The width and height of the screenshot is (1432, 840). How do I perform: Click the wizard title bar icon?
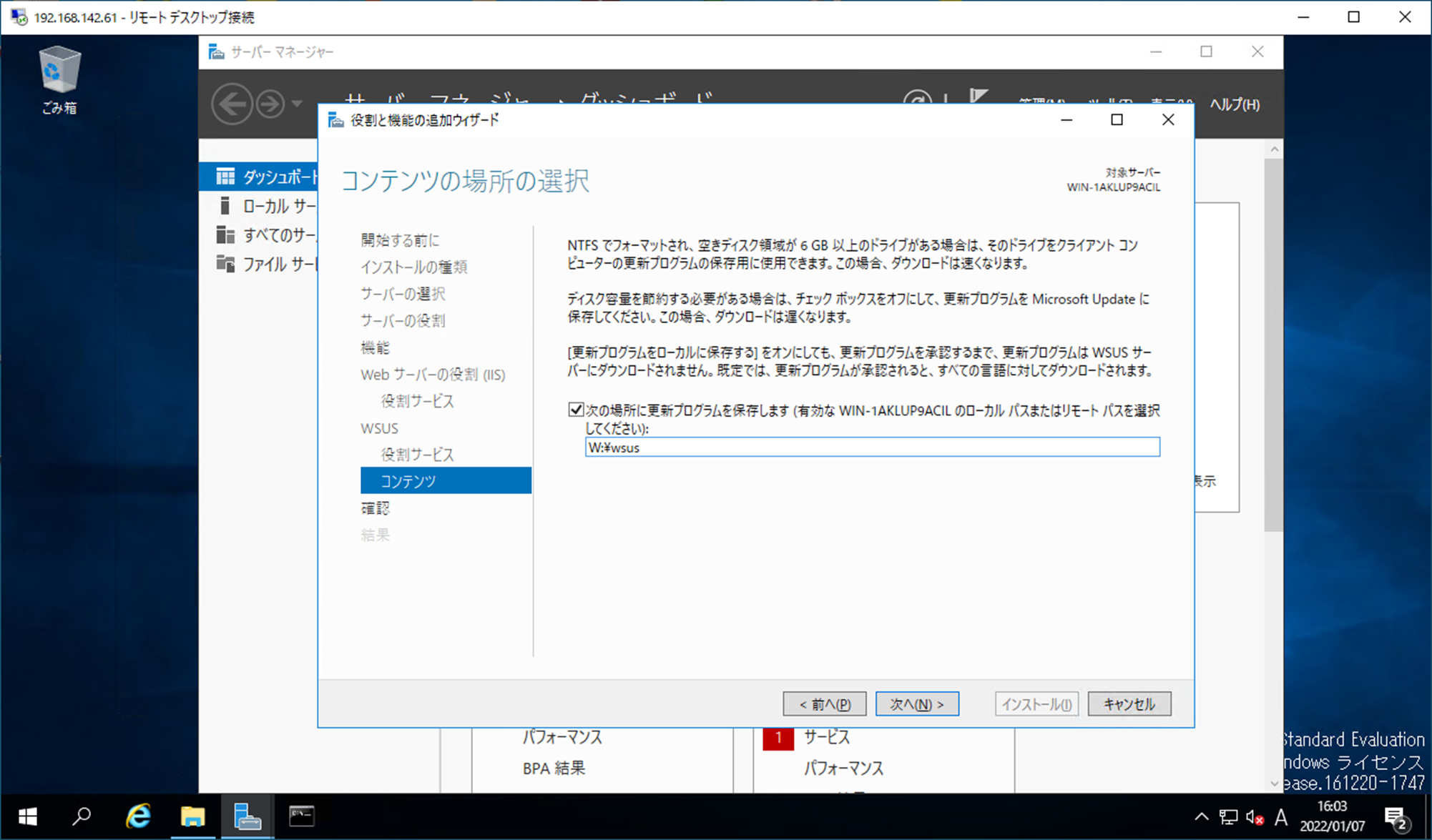[x=335, y=120]
